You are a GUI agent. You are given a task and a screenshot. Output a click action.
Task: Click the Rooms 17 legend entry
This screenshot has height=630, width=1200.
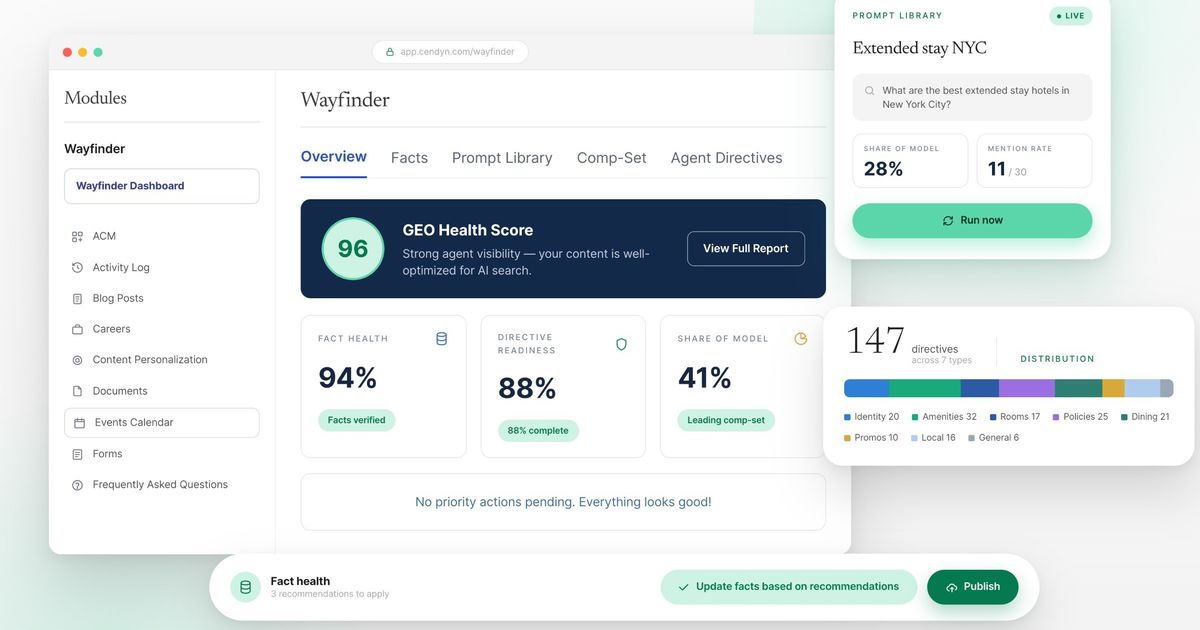[x=1015, y=417]
